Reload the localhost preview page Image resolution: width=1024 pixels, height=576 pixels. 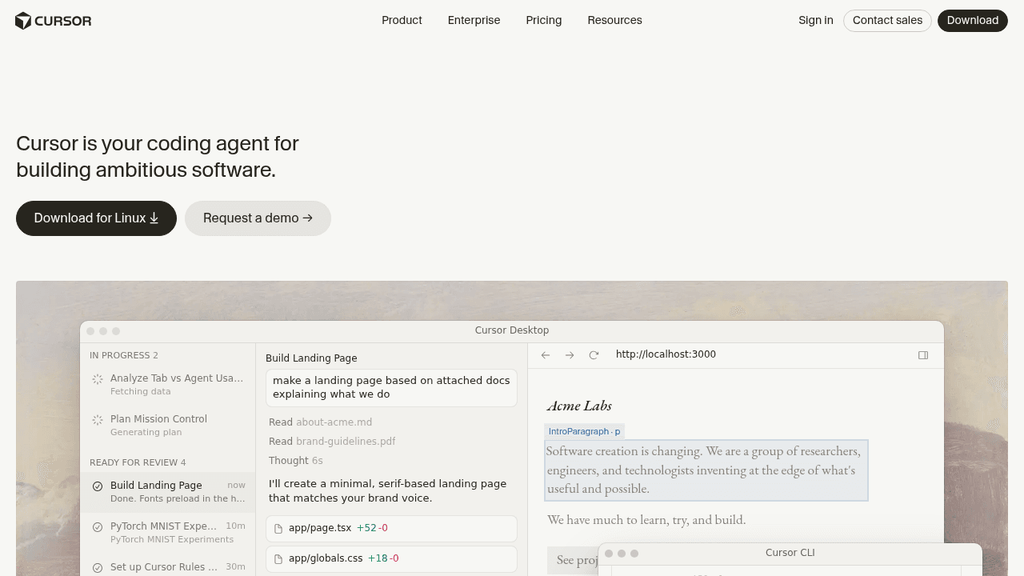pos(594,355)
